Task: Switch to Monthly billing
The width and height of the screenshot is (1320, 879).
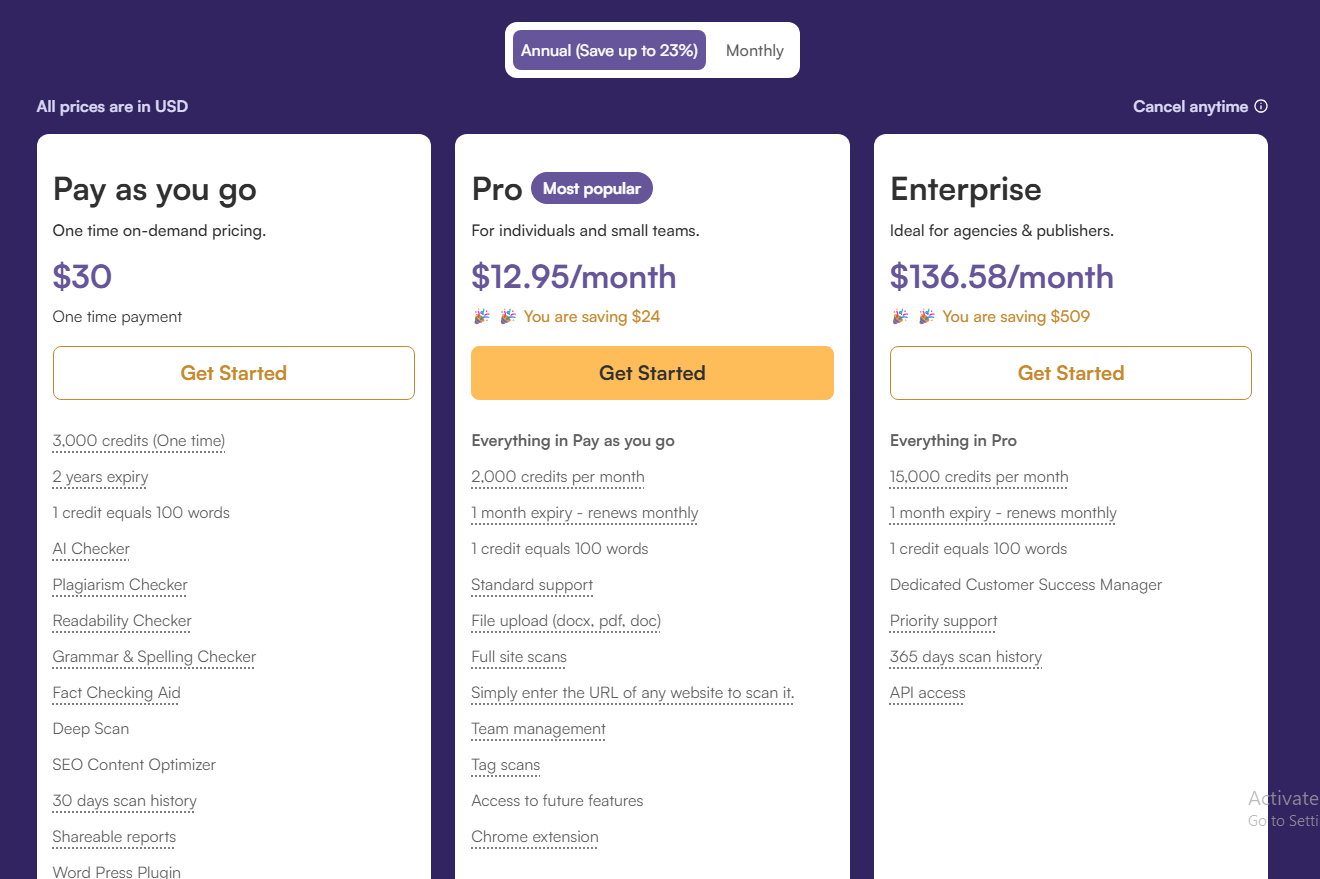Action: 754,50
